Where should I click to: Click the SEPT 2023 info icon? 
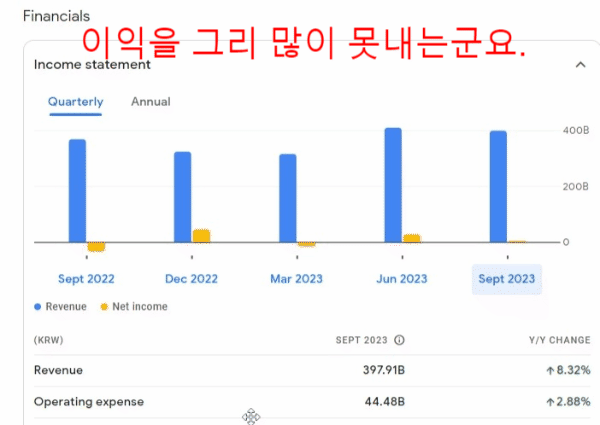[x=399, y=340]
